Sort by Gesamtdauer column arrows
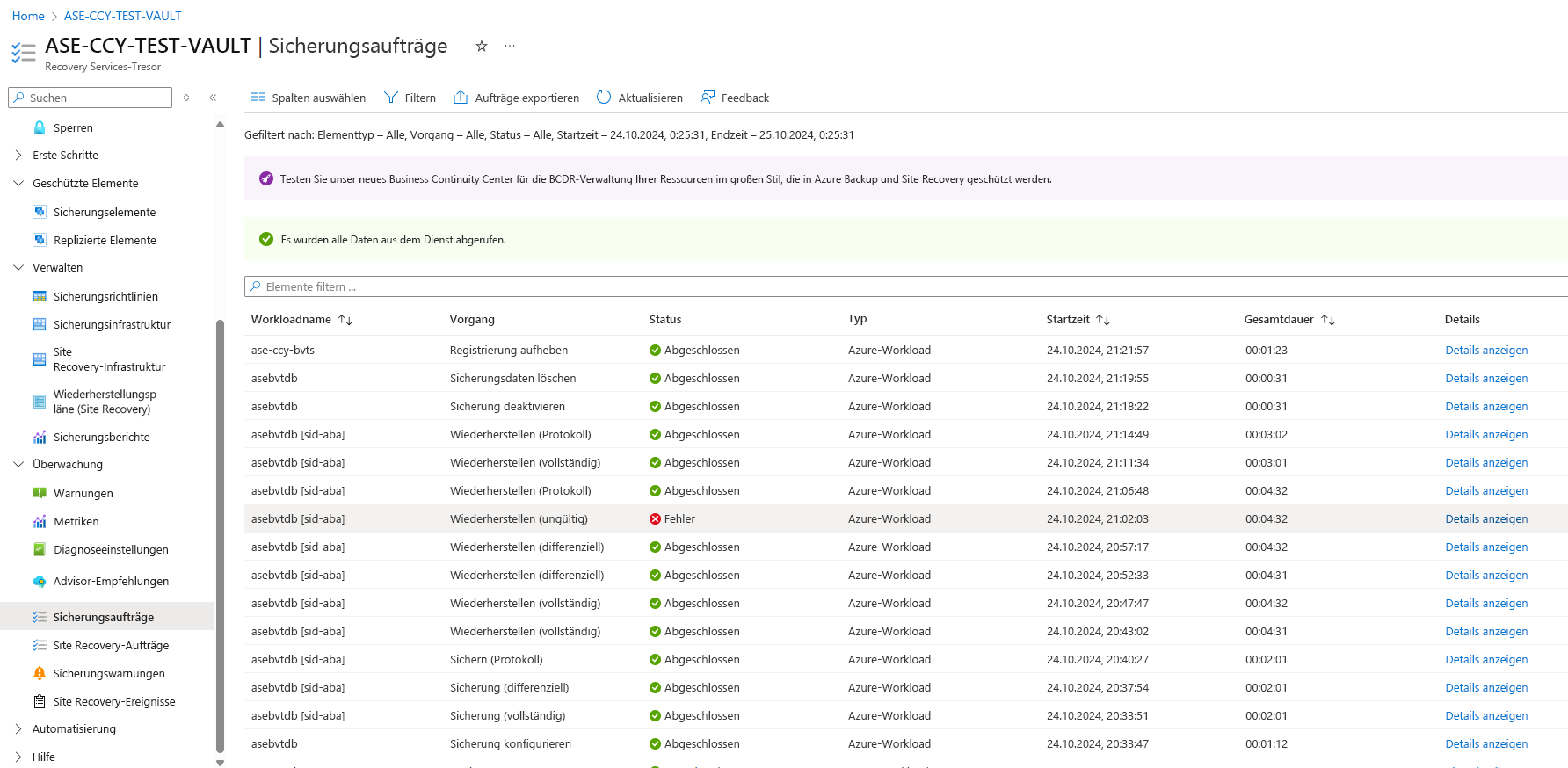Image resolution: width=1568 pixels, height=768 pixels. click(x=1328, y=320)
